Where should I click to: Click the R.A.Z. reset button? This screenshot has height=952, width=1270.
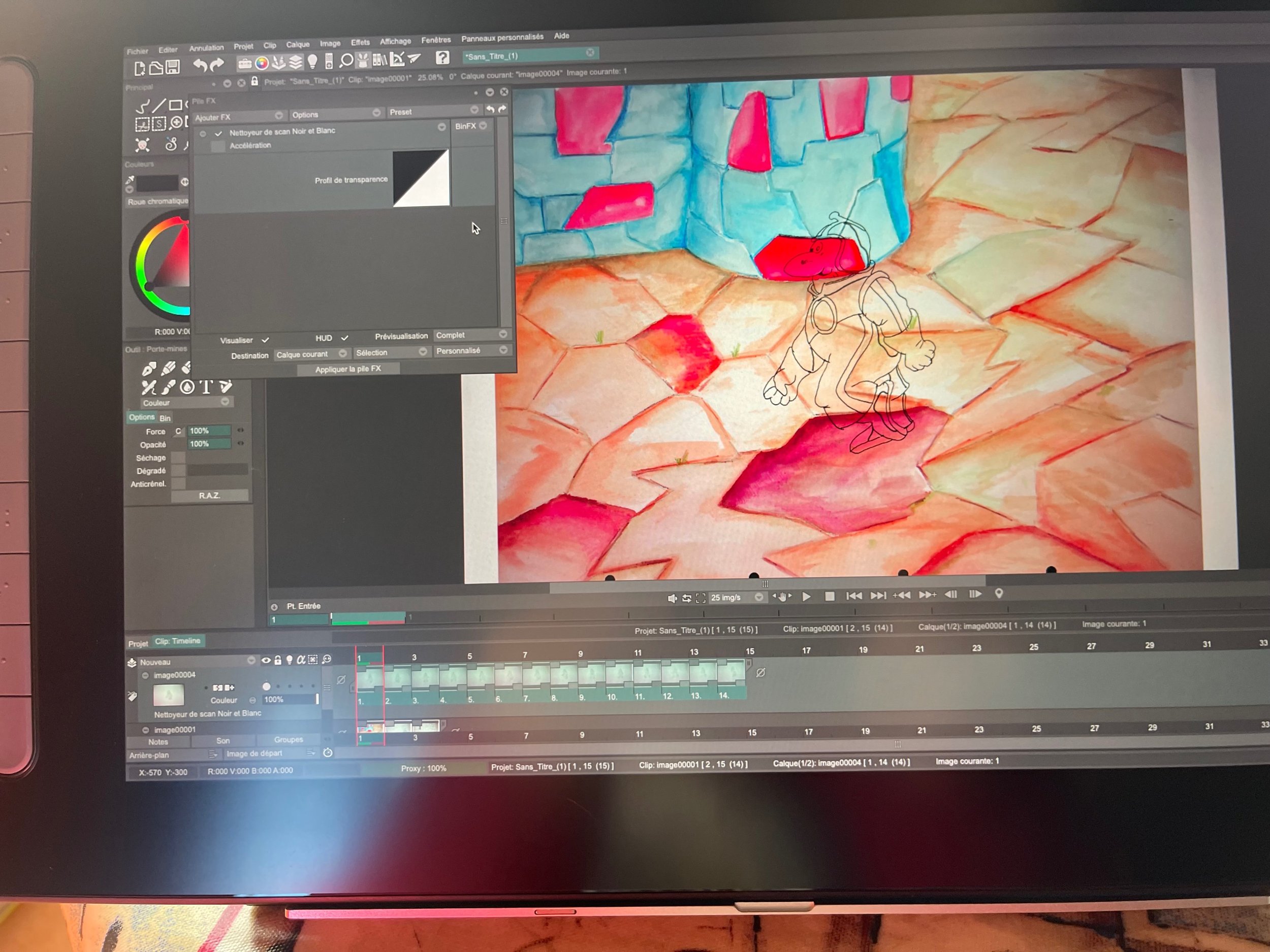tap(210, 495)
